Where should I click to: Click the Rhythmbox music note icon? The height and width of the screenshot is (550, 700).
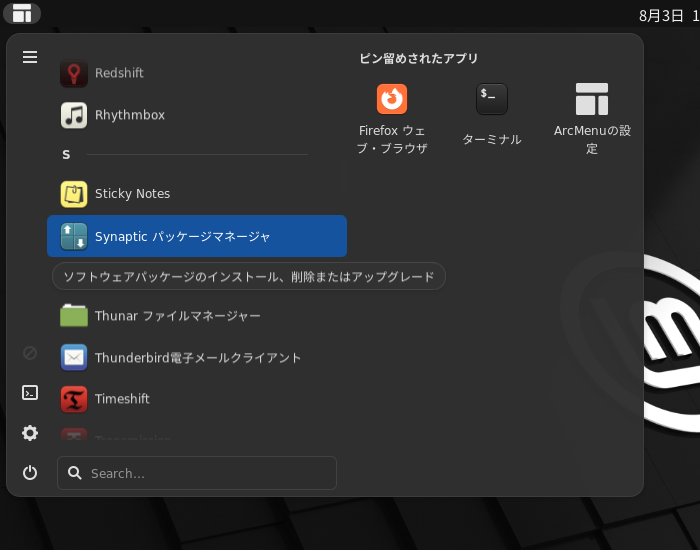point(74,115)
